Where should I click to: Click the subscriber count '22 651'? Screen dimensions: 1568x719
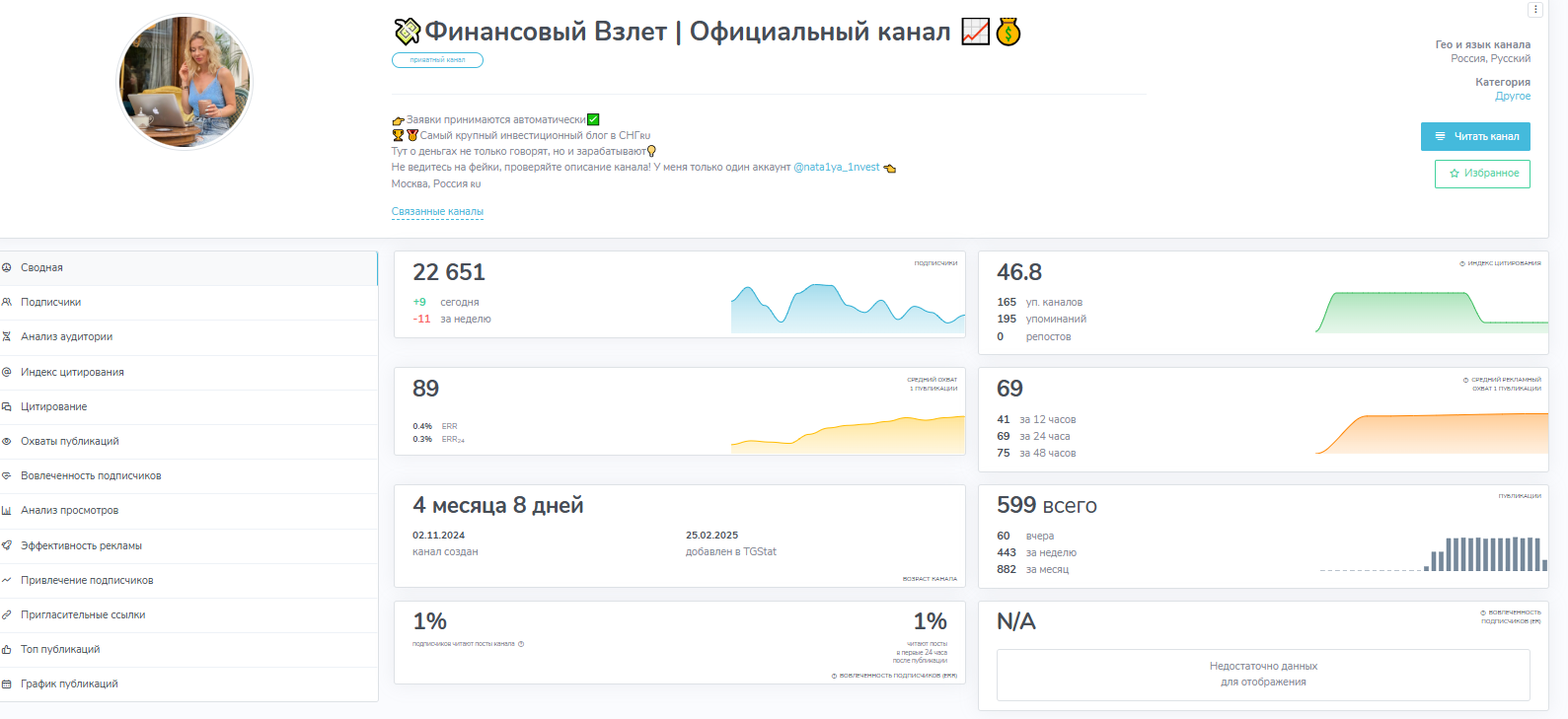[x=449, y=272]
